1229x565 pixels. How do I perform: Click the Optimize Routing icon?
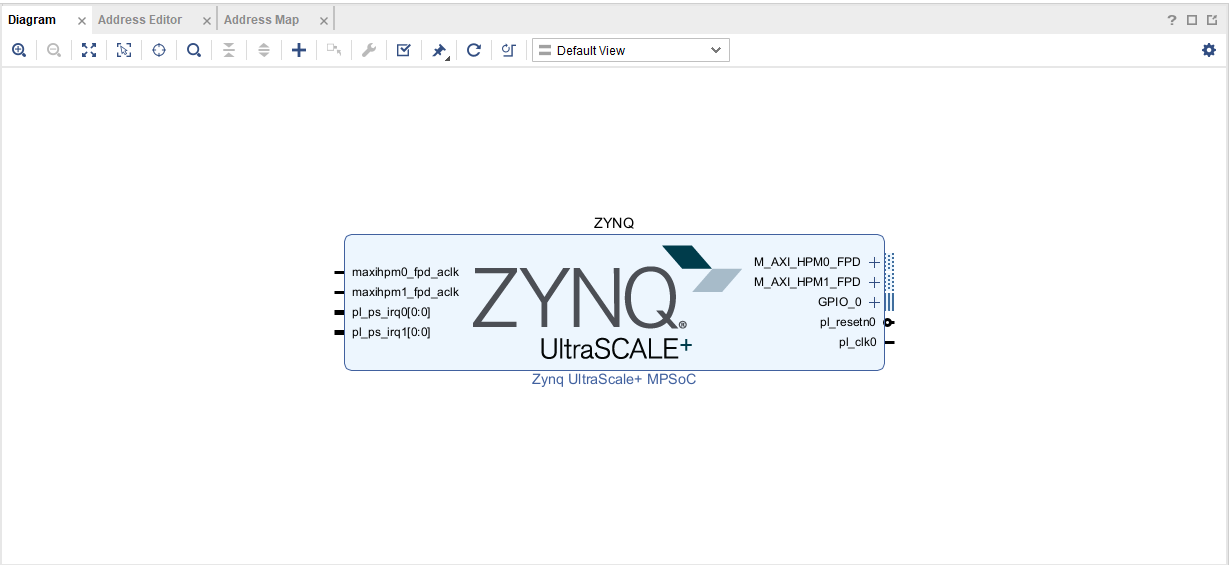point(509,50)
